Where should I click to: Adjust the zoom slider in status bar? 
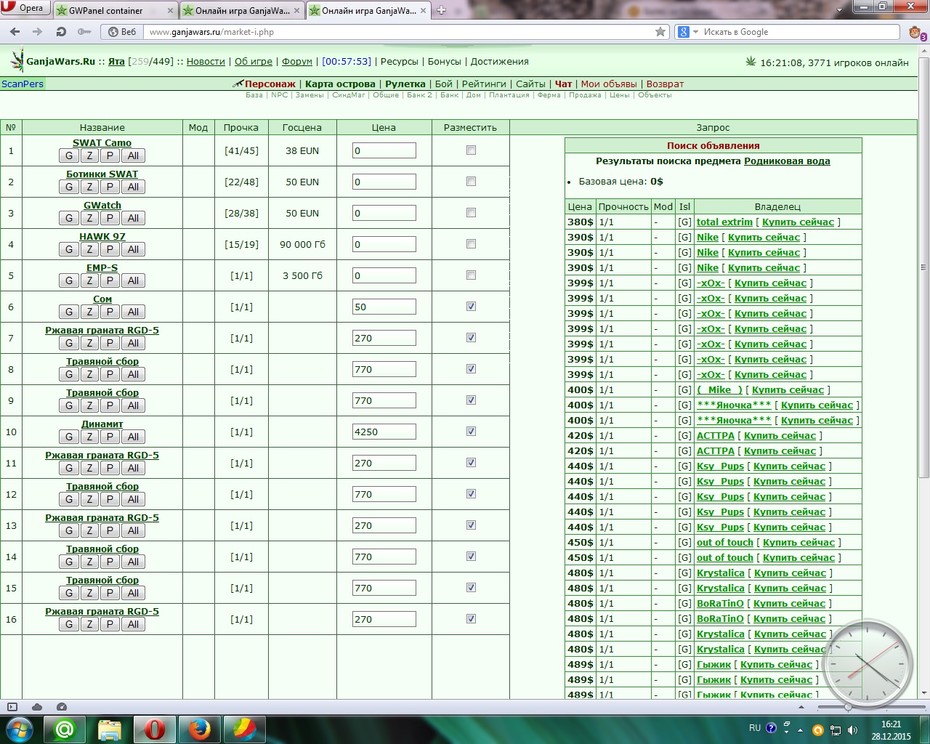click(848, 707)
